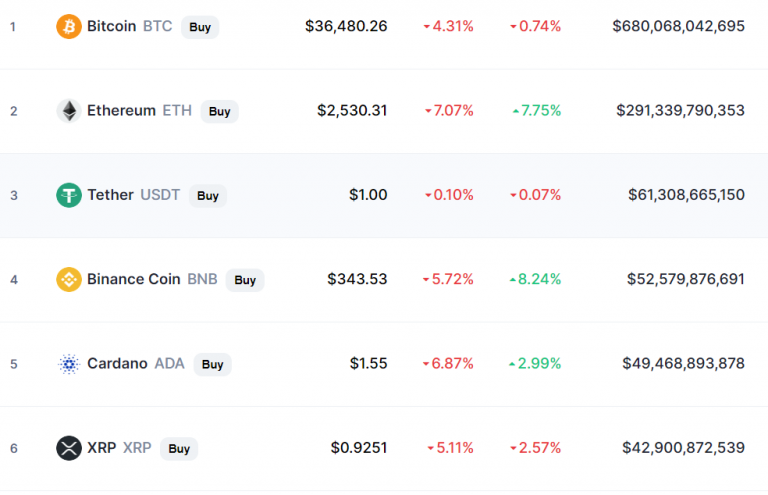
Task: Open the Binance Coin name link
Action: [134, 279]
